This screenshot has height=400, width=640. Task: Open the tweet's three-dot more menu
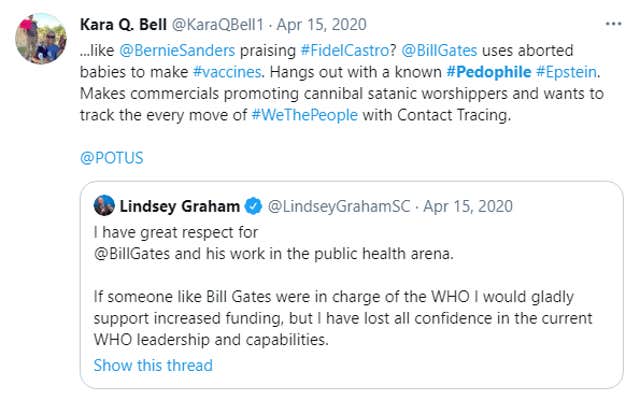pyautogui.click(x=612, y=23)
